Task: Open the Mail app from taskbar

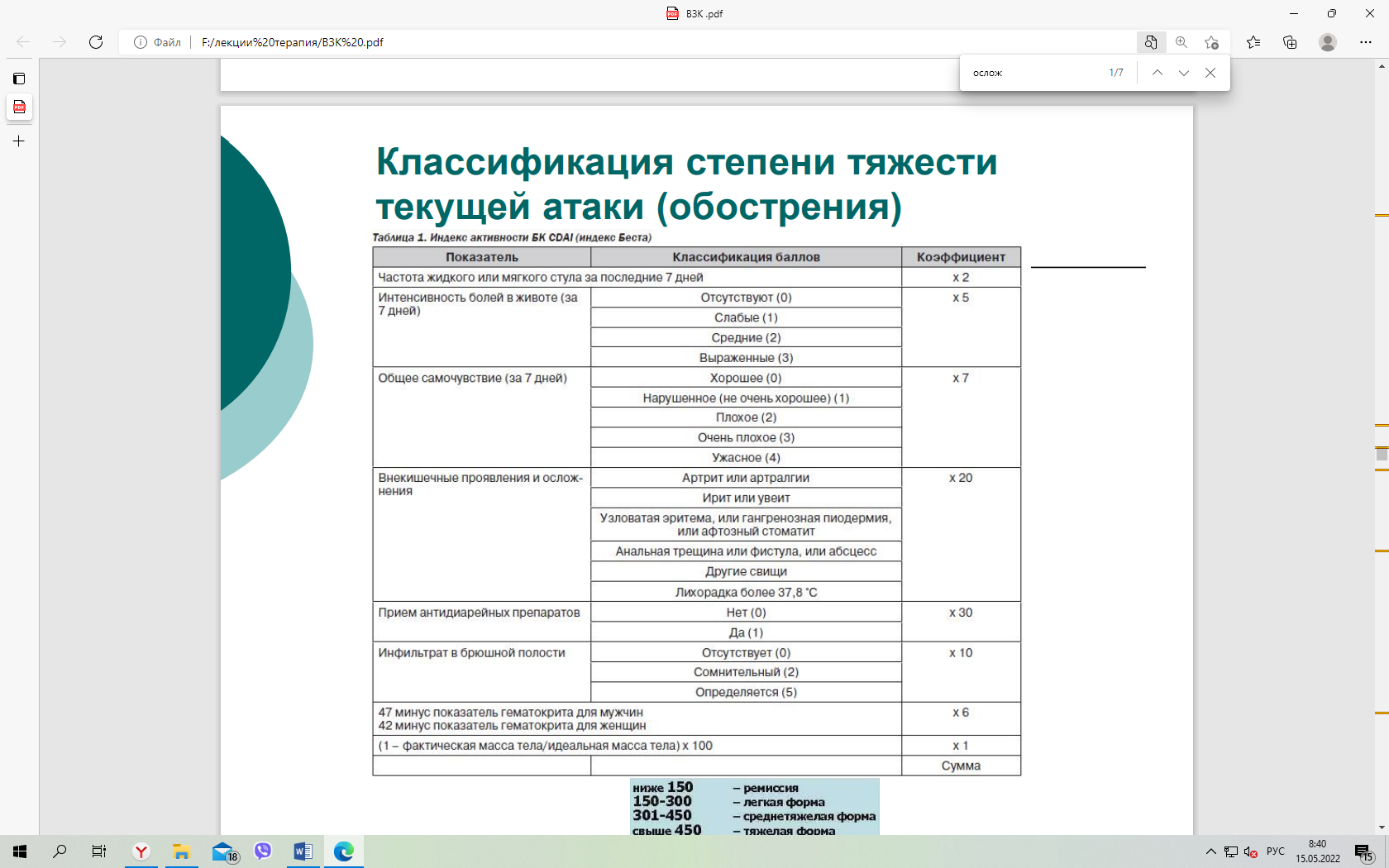Action: click(x=223, y=851)
